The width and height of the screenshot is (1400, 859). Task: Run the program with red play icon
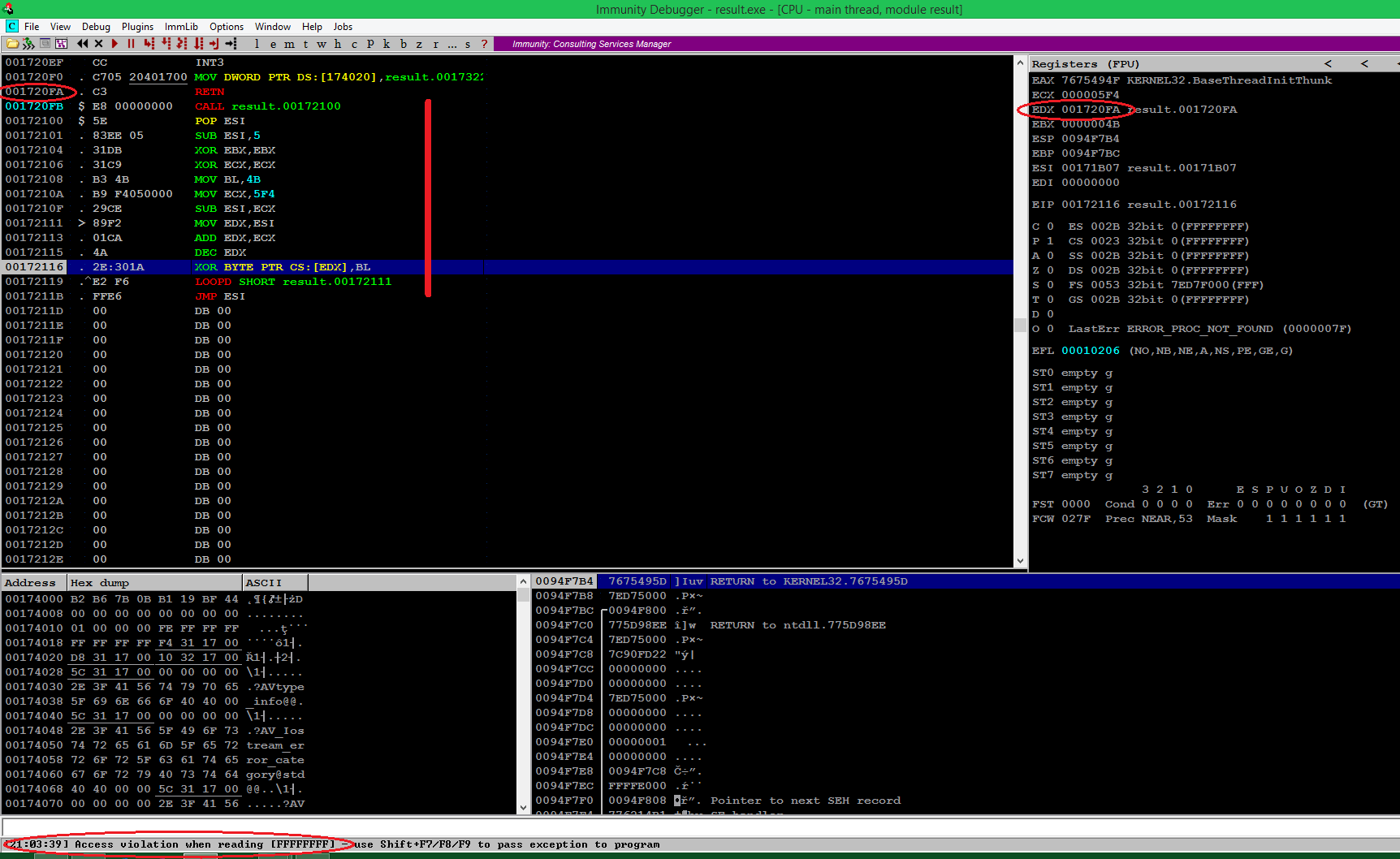coord(115,44)
